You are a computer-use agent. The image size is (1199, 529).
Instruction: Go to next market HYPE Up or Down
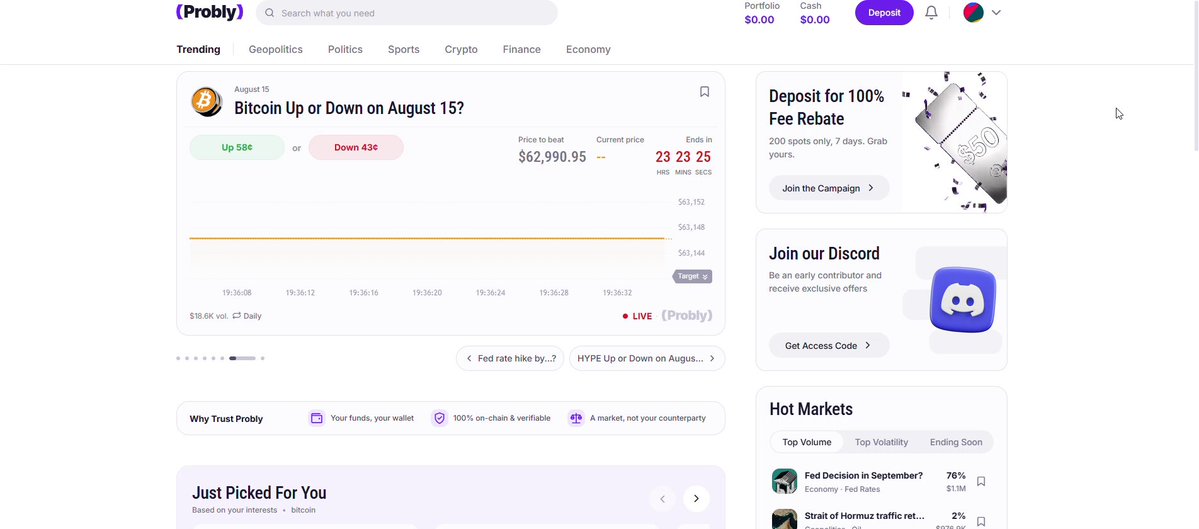tap(647, 358)
